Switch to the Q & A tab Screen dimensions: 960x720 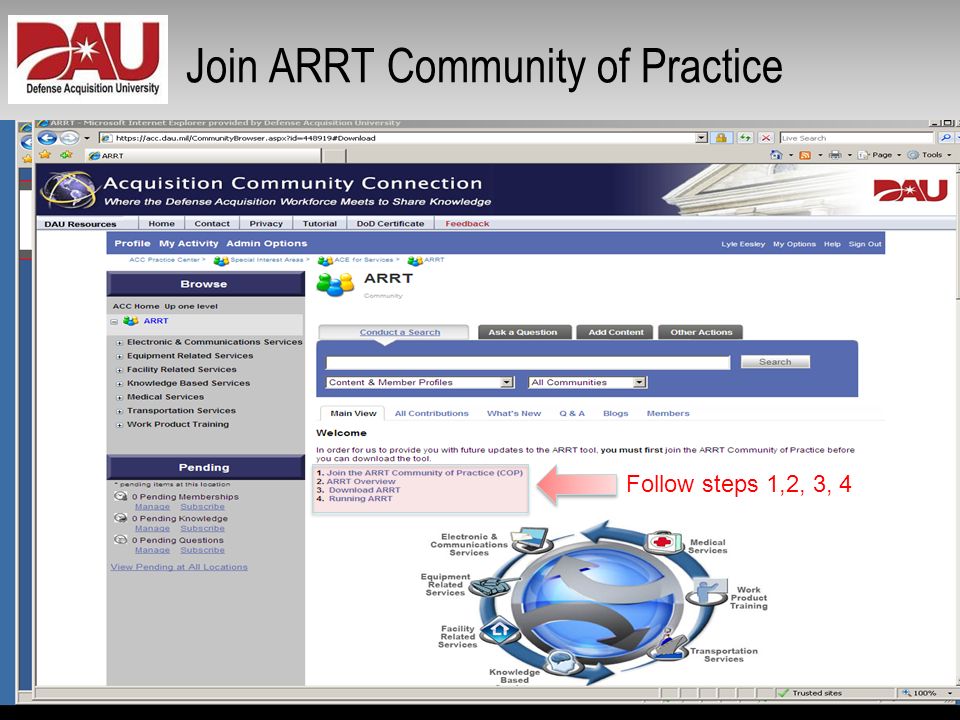pos(572,413)
